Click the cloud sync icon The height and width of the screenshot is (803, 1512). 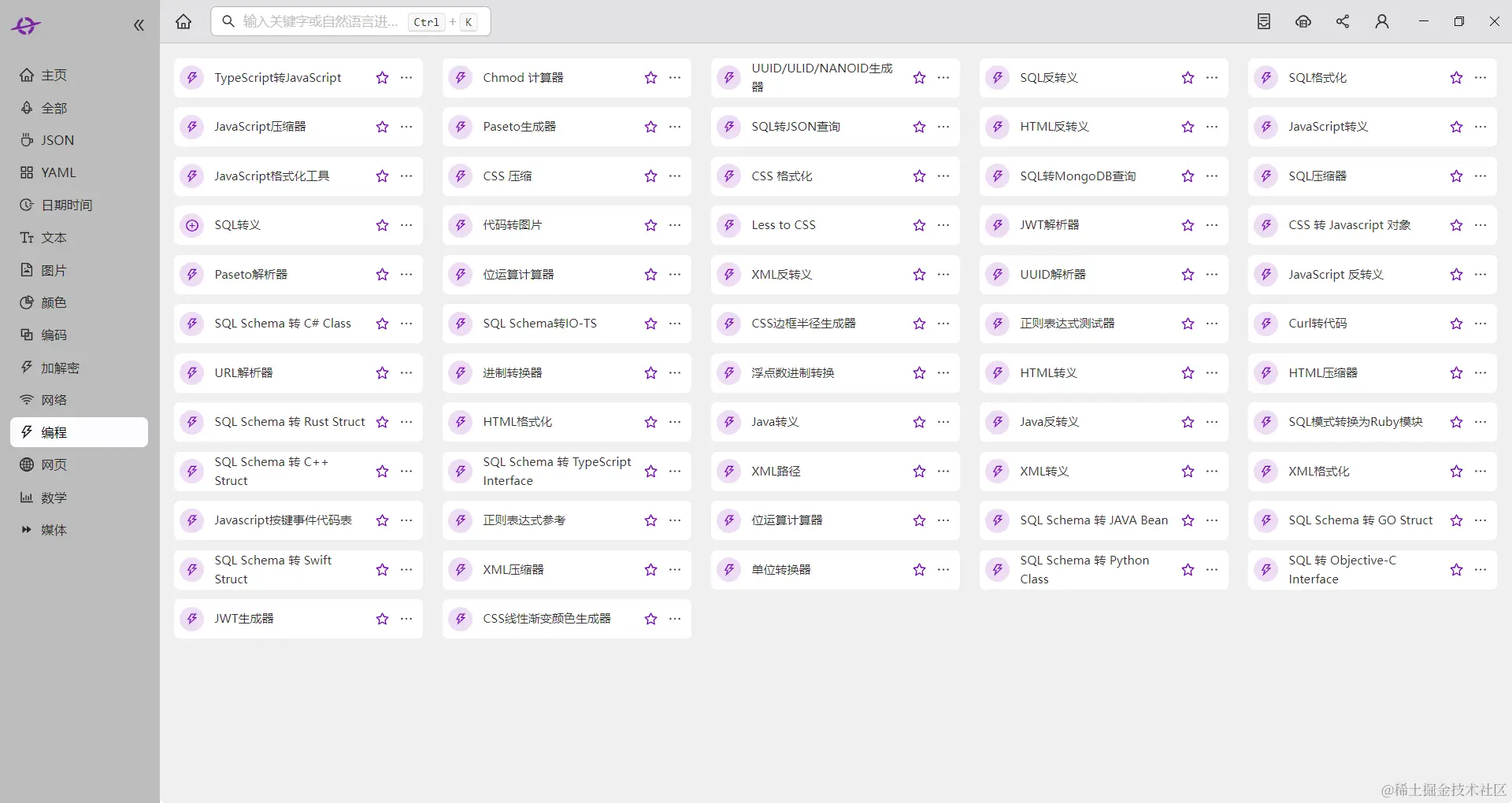(x=1303, y=21)
